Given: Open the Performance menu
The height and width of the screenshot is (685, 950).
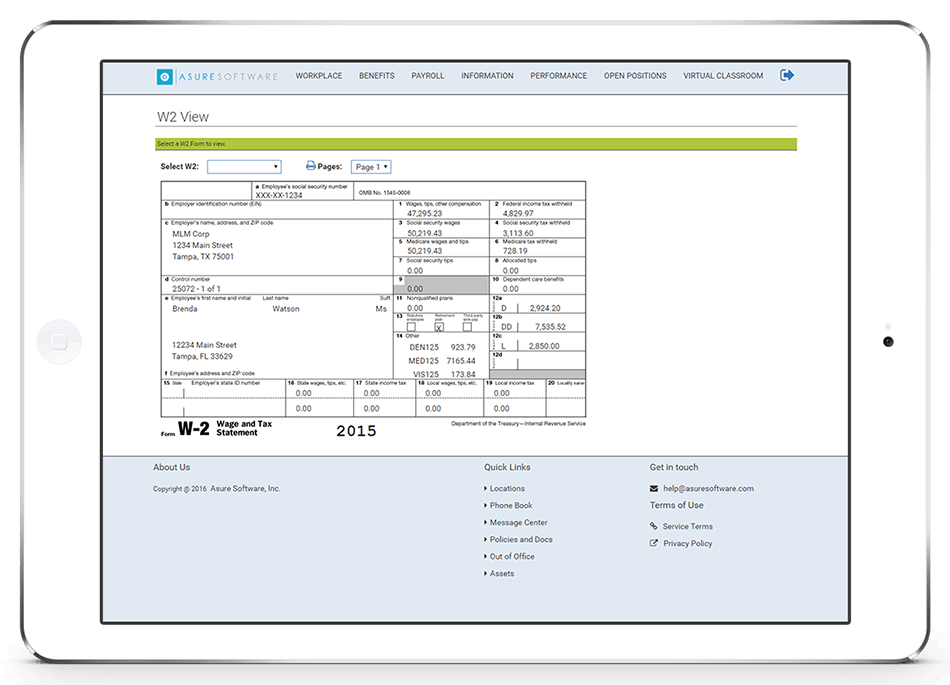Looking at the screenshot, I should (558, 75).
